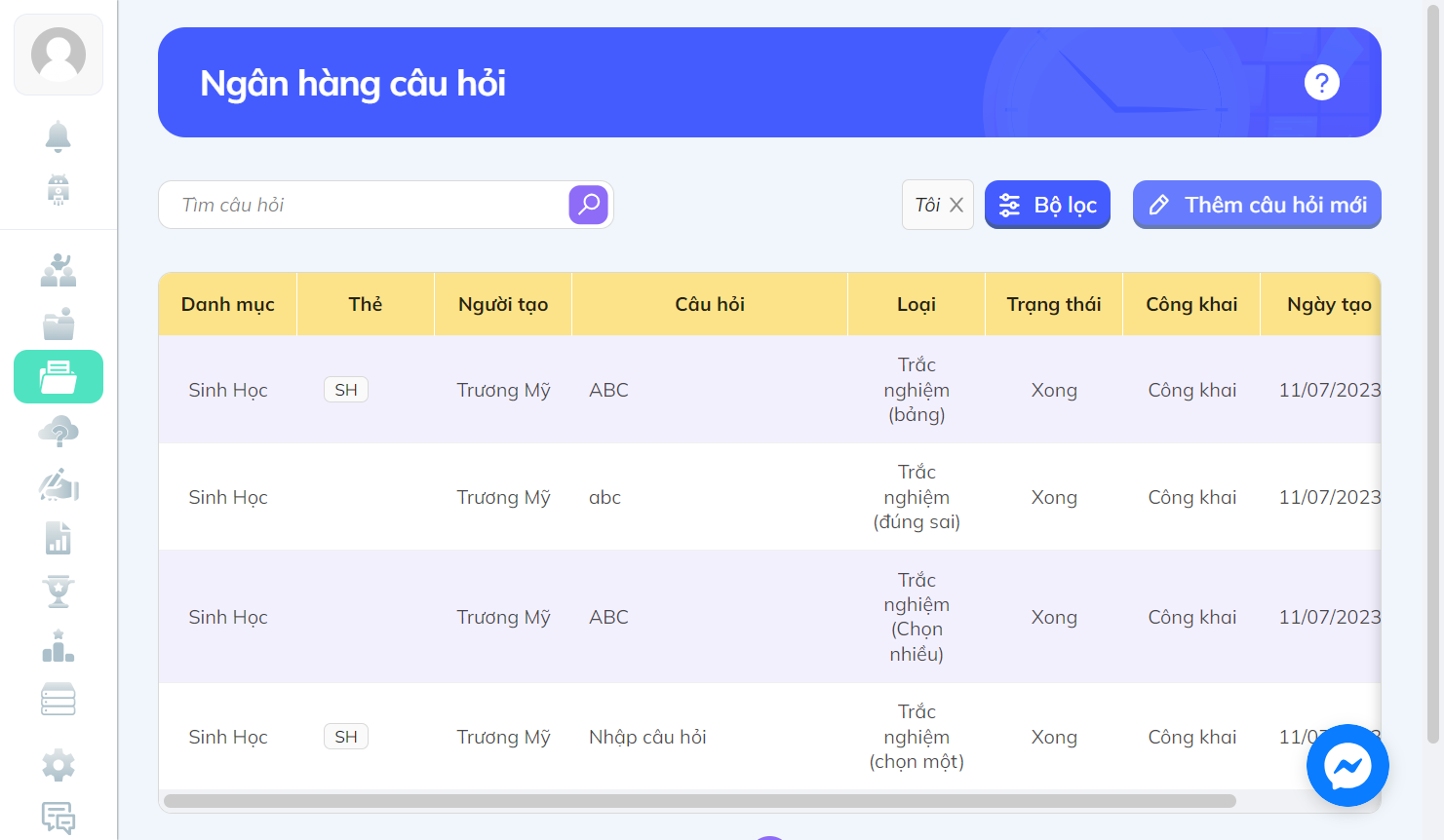Open the briefcase folder sidebar icon
The height and width of the screenshot is (840, 1444).
pyautogui.click(x=59, y=324)
